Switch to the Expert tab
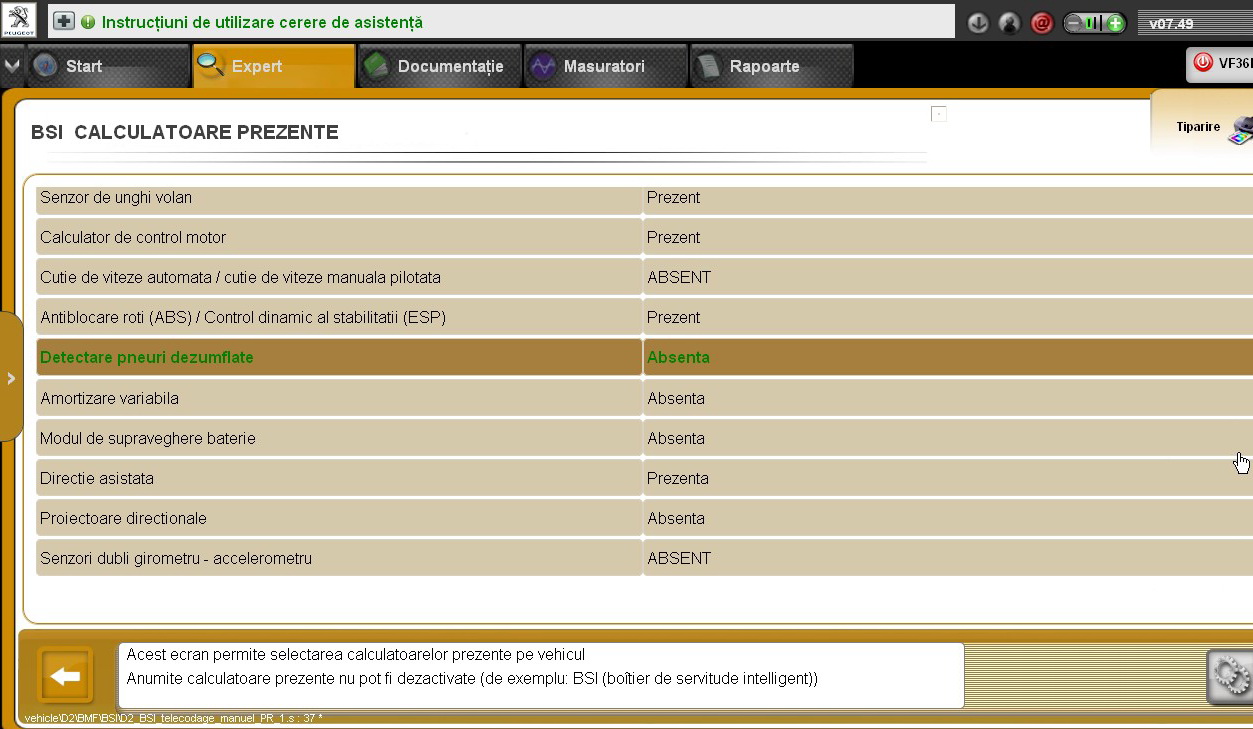This screenshot has height=729, width=1253. (273, 66)
